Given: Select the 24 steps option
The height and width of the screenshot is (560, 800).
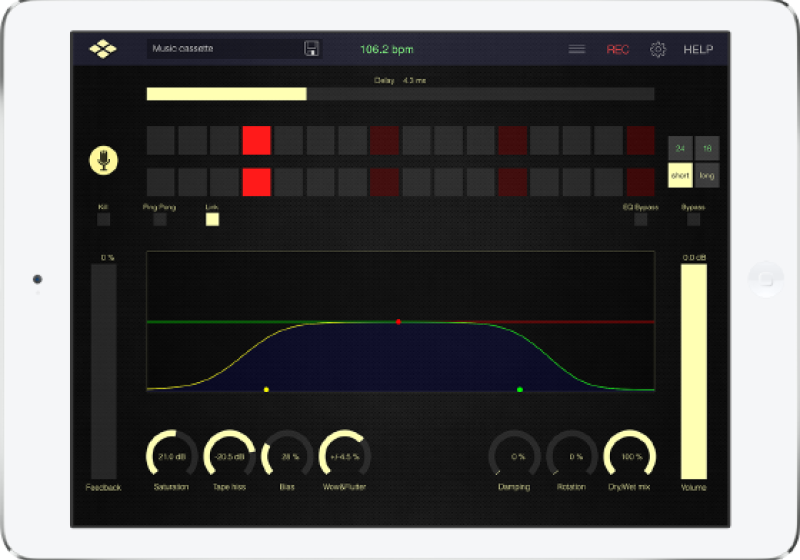Looking at the screenshot, I should tap(680, 148).
